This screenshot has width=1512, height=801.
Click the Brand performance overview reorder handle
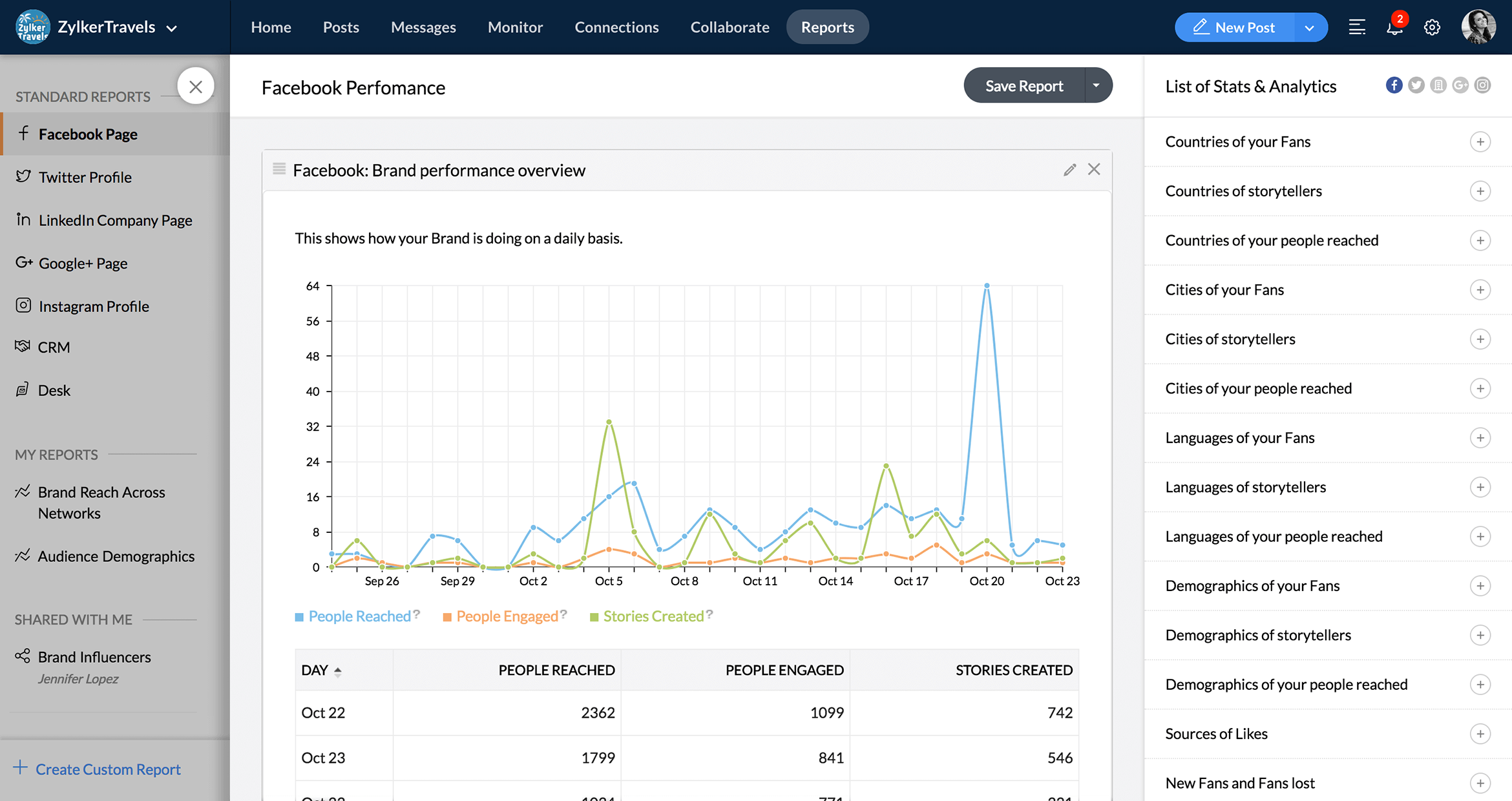click(x=279, y=169)
